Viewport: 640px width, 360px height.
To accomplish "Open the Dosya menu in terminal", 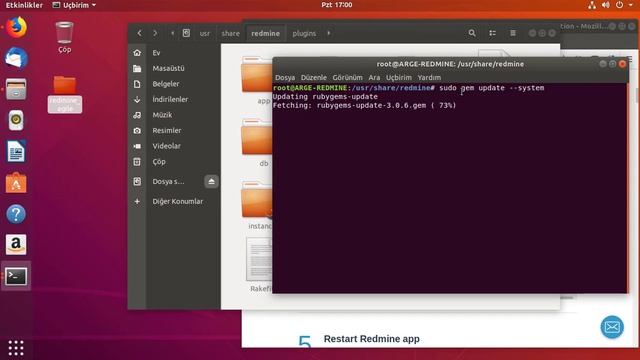I will (x=285, y=77).
